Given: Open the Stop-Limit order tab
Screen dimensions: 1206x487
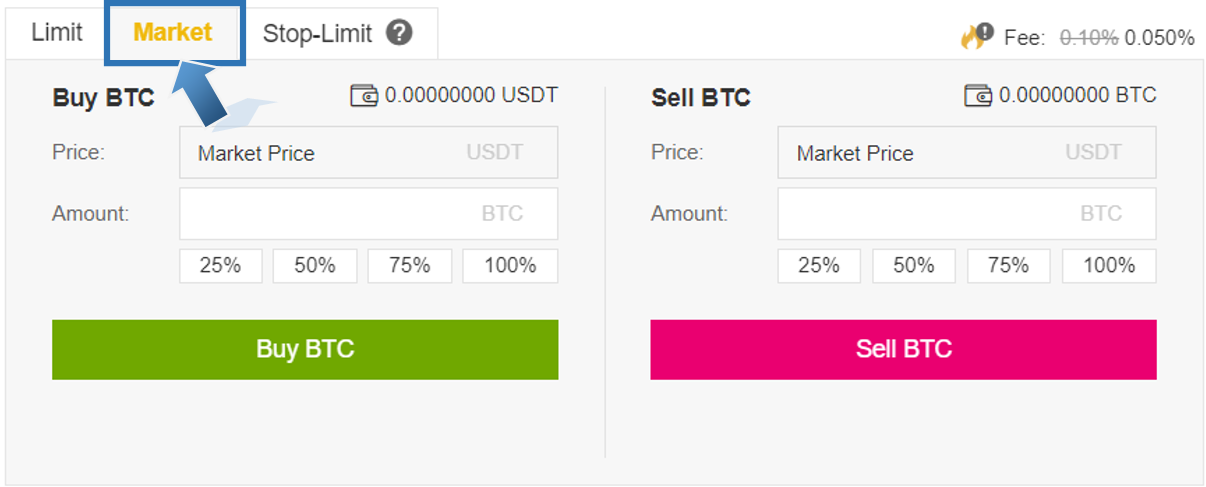Looking at the screenshot, I should pos(317,33).
